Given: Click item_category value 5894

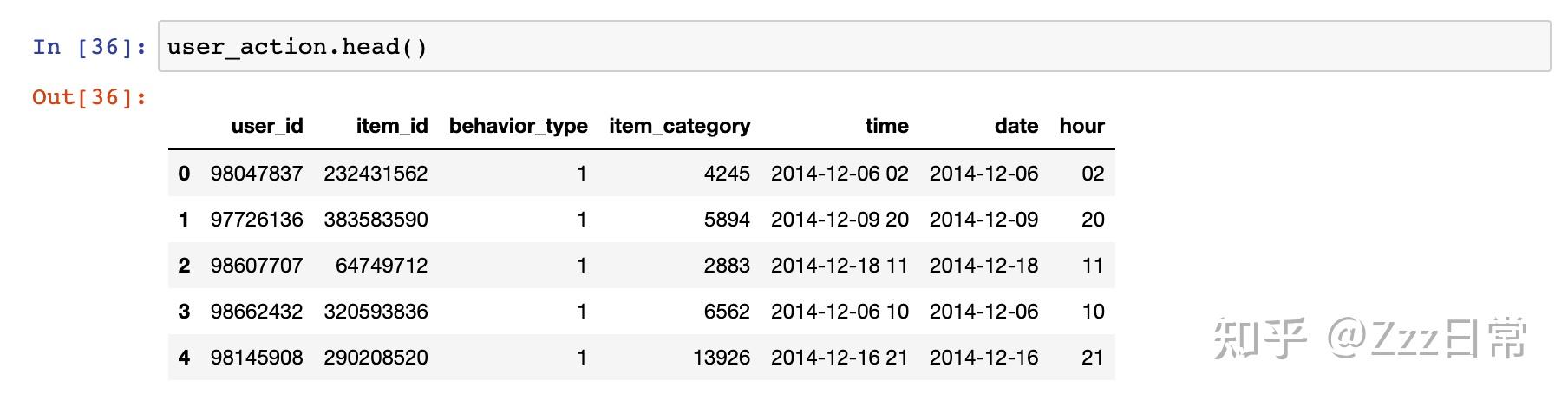Looking at the screenshot, I should [x=727, y=220].
